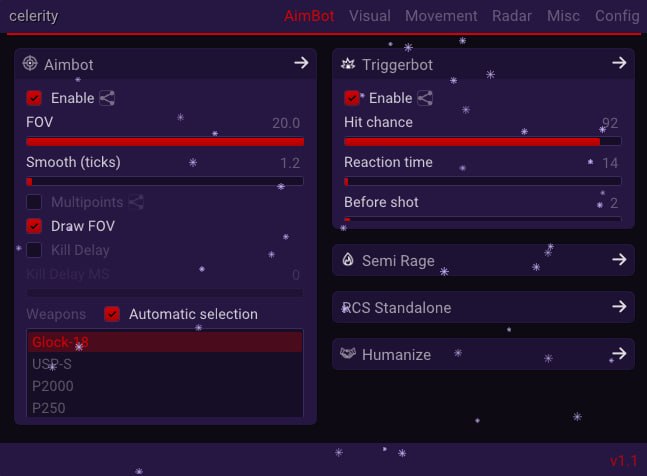Click the Triggerbot panel header icon
The width and height of the screenshot is (647, 476).
(348, 64)
